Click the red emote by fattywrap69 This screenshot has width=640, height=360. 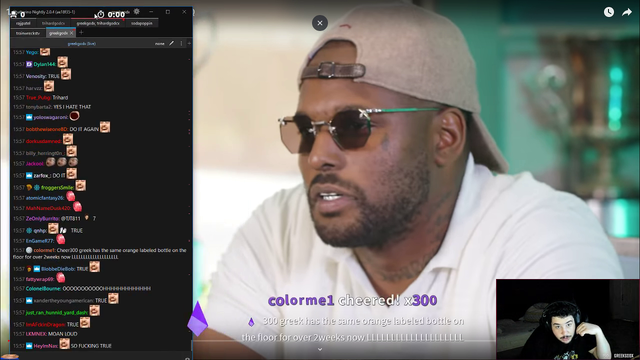coord(61,278)
